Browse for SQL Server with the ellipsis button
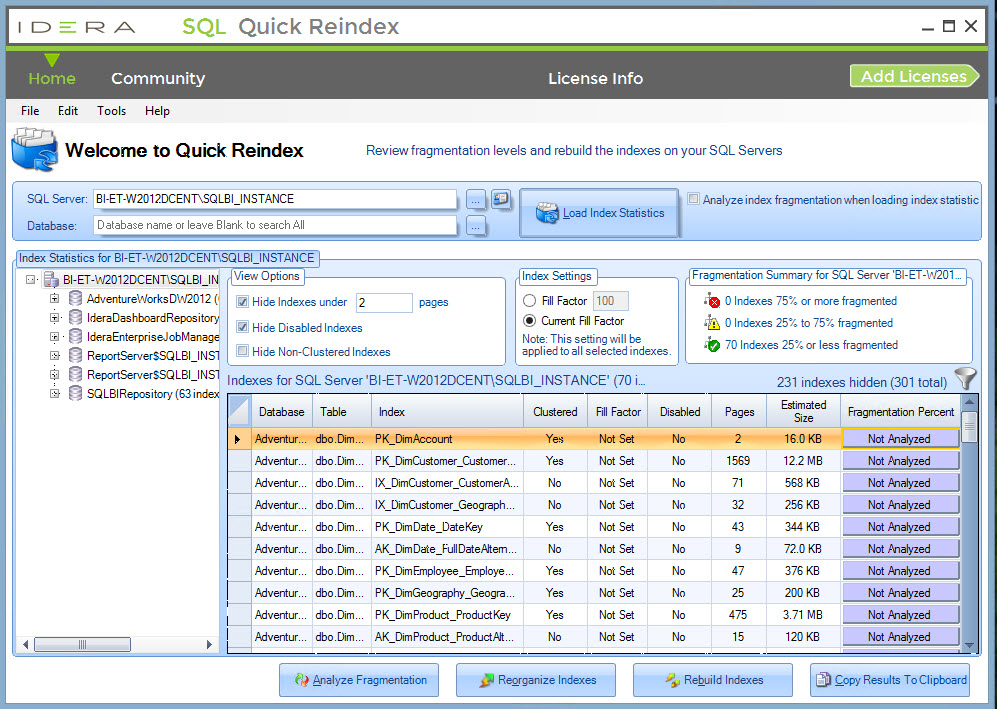The height and width of the screenshot is (709, 997). point(476,200)
